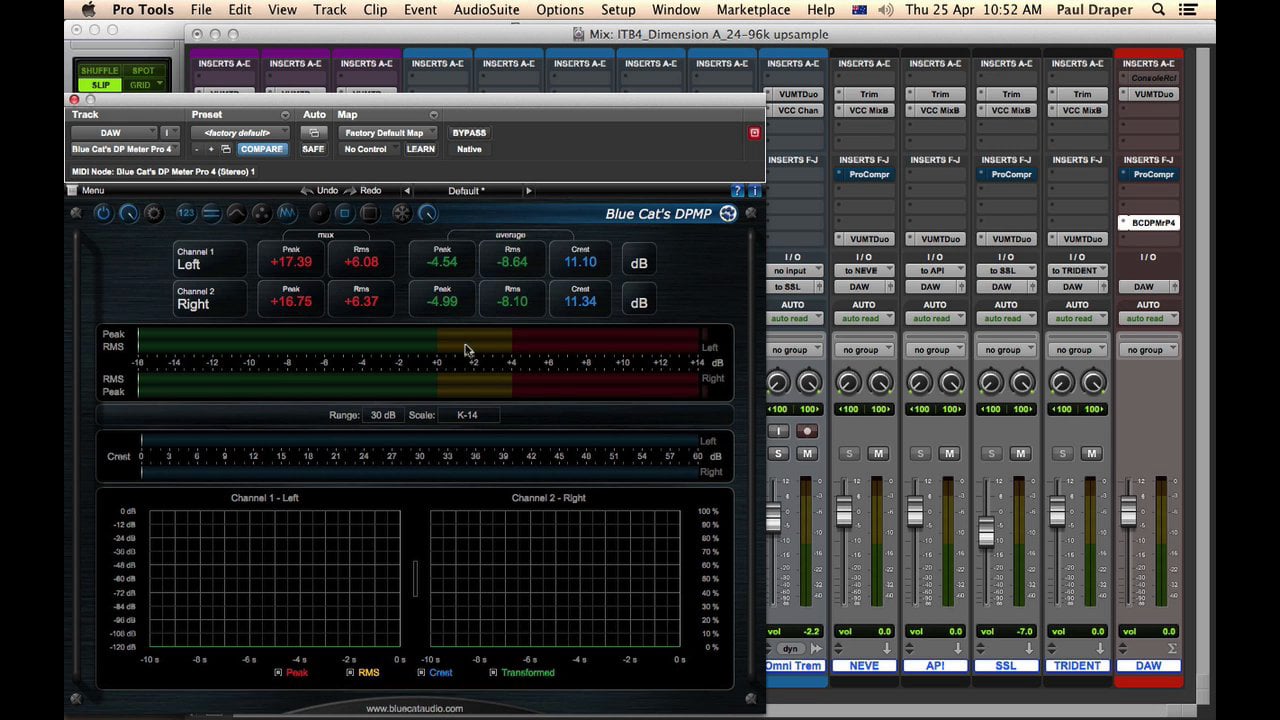The height and width of the screenshot is (720, 1280).
Task: Open the K-14 scale dropdown
Action: 469,415
